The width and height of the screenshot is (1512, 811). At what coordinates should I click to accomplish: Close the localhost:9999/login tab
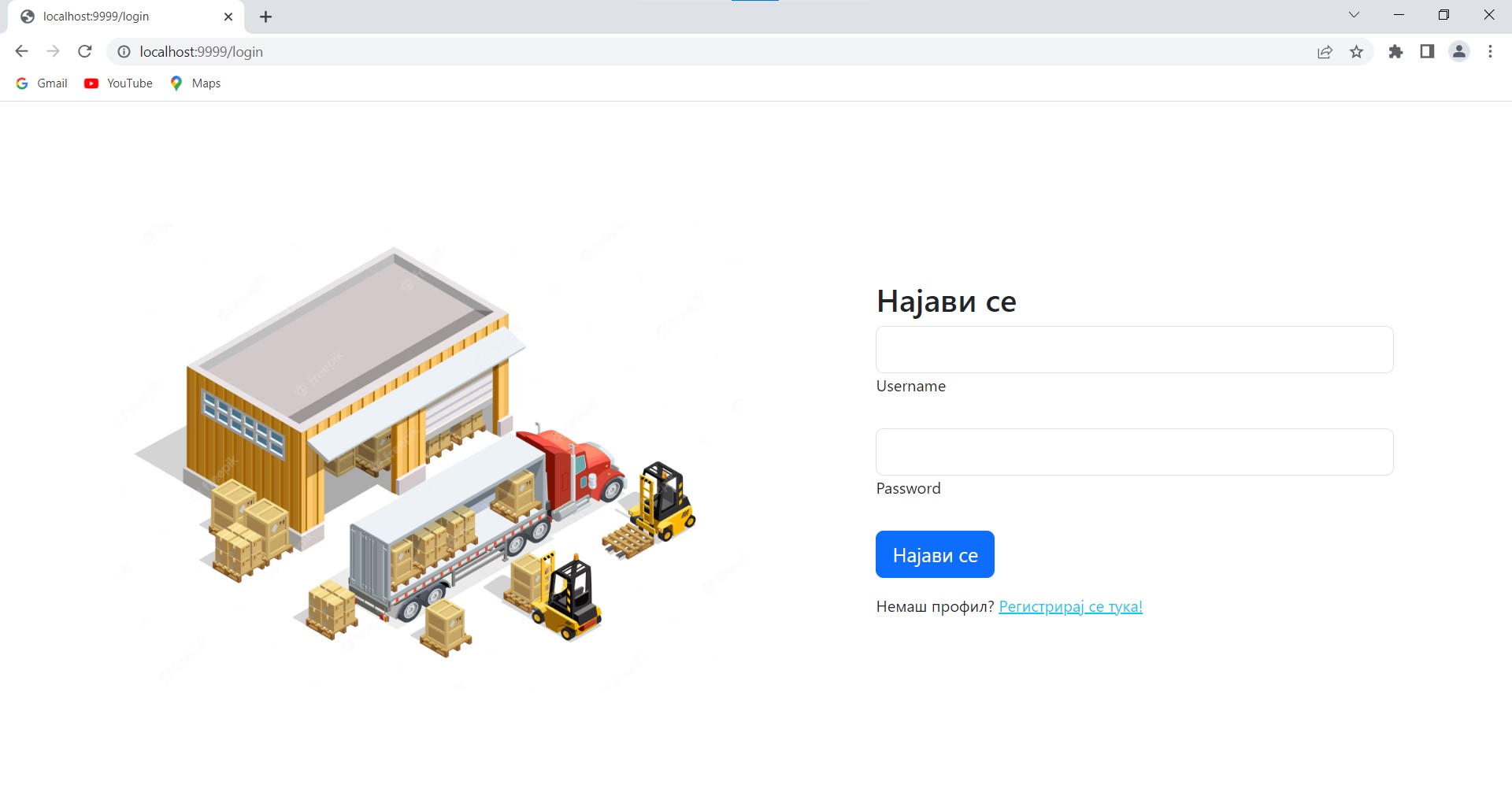tap(228, 17)
